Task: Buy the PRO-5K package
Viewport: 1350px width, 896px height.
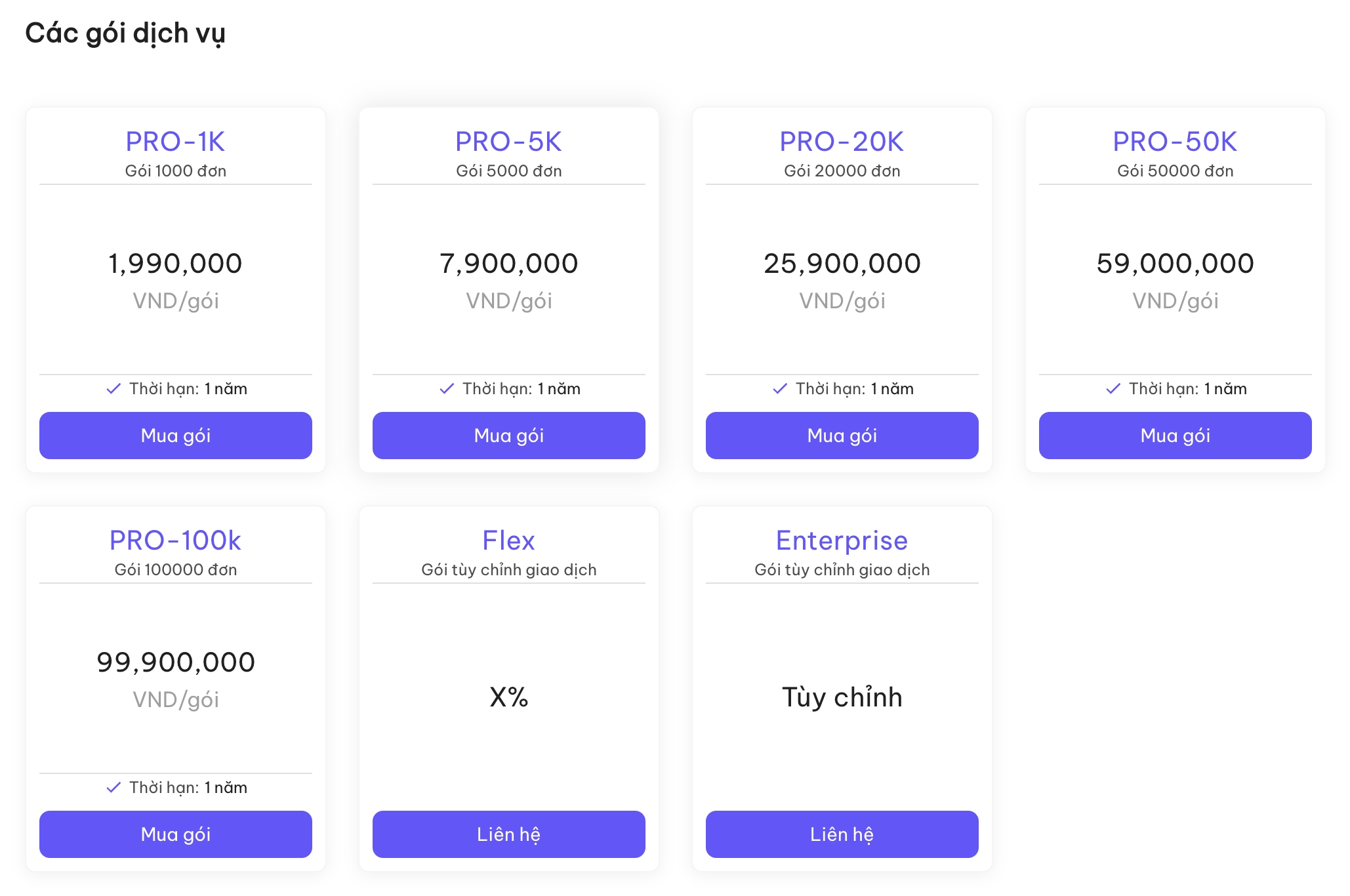Action: 508,436
